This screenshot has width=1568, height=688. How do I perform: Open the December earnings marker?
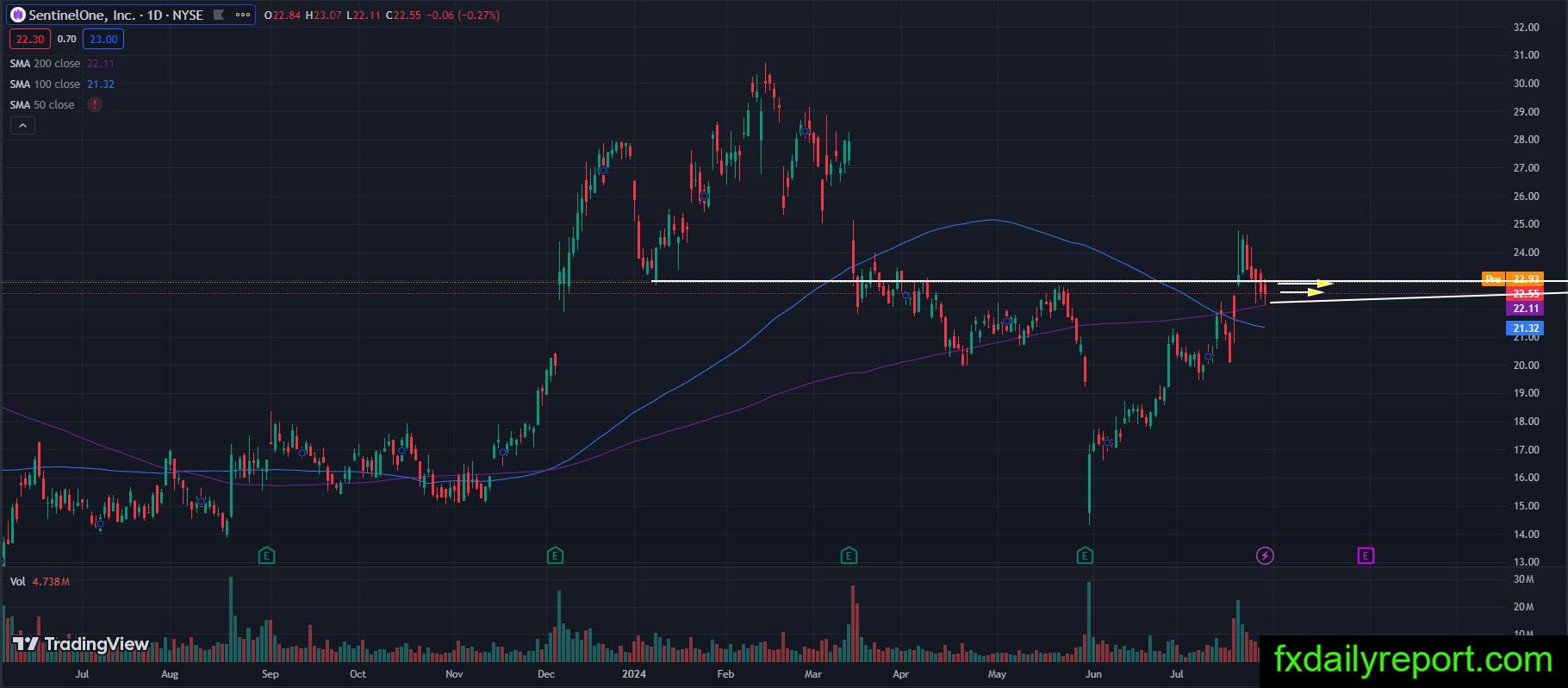point(556,556)
